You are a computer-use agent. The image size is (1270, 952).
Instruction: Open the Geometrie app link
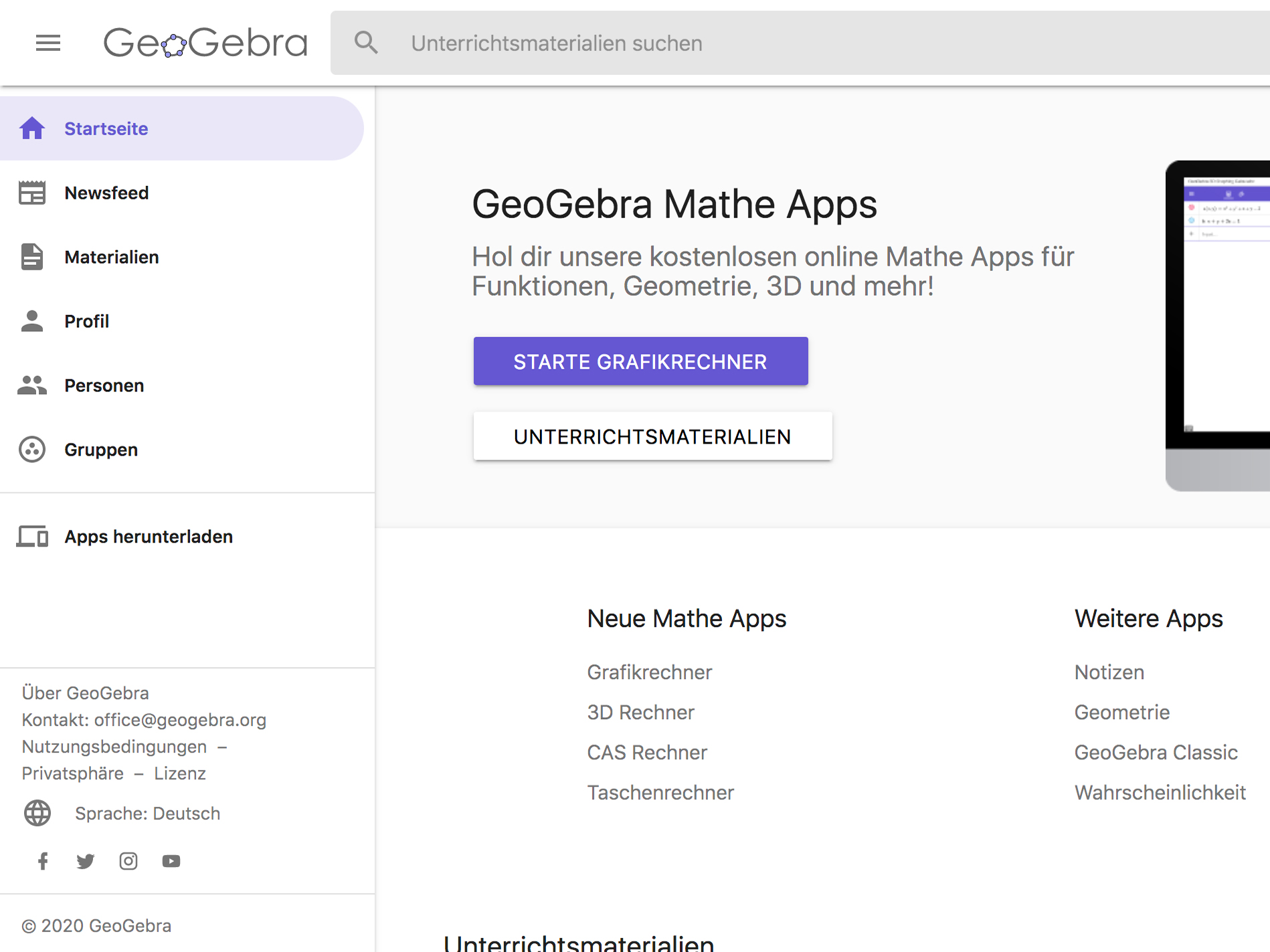pos(1122,712)
